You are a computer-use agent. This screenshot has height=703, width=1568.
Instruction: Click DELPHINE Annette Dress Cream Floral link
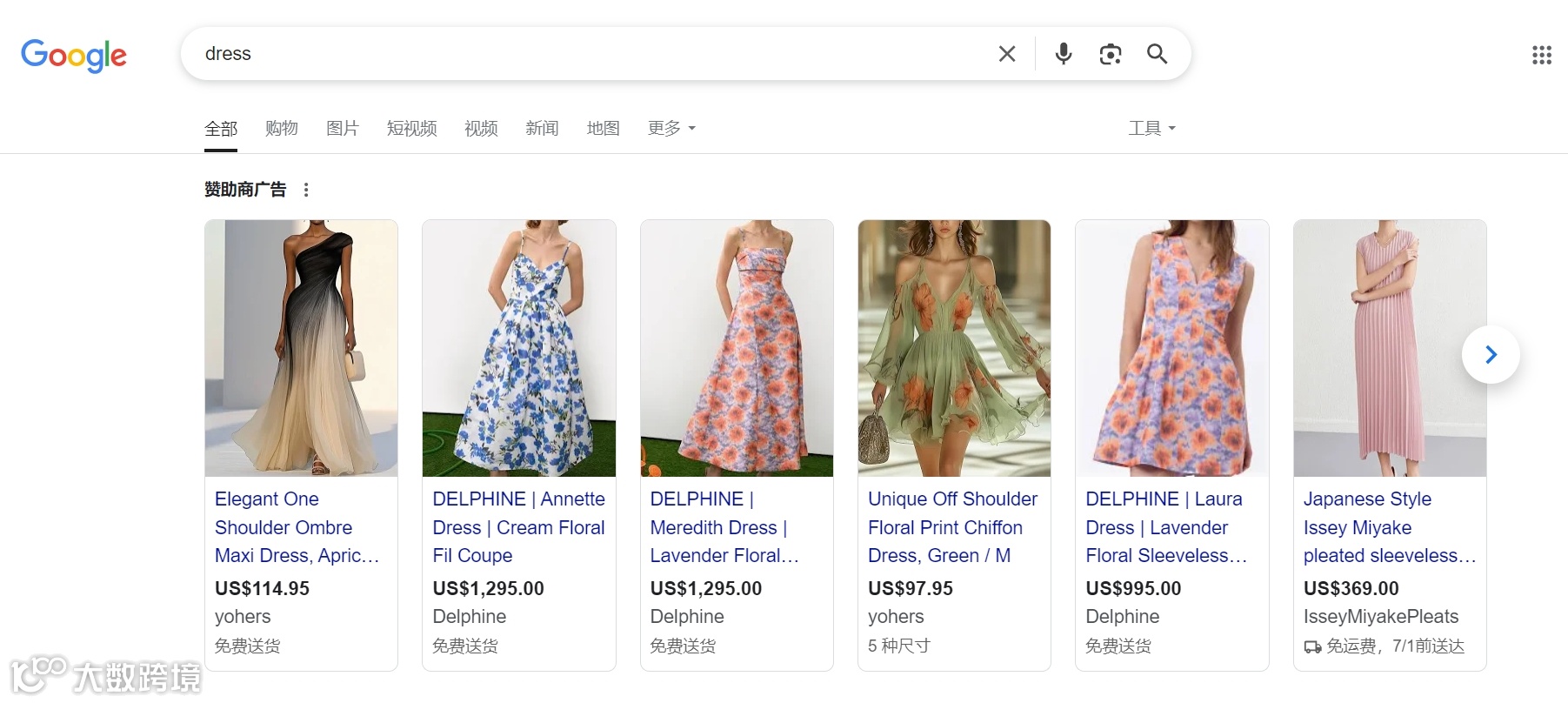click(519, 527)
